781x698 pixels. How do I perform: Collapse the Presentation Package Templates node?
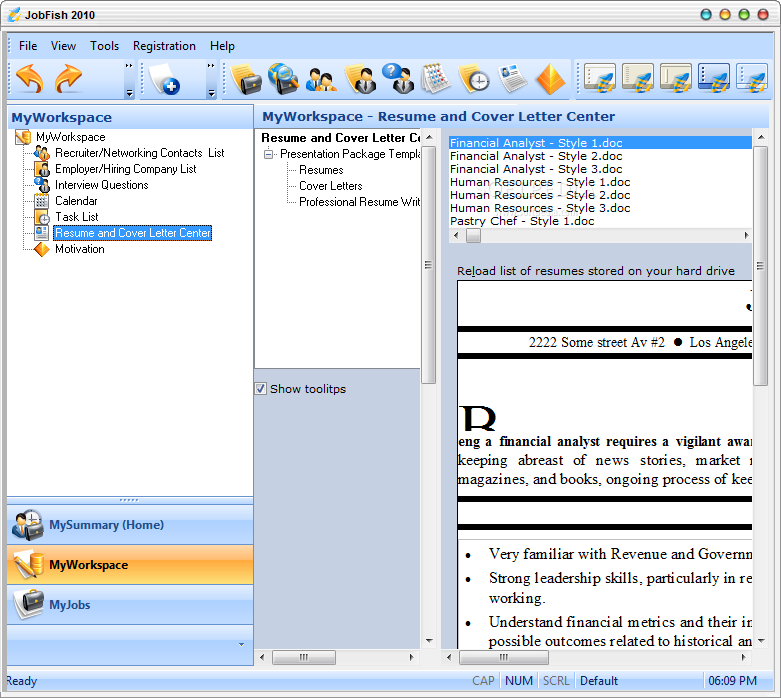pos(268,154)
